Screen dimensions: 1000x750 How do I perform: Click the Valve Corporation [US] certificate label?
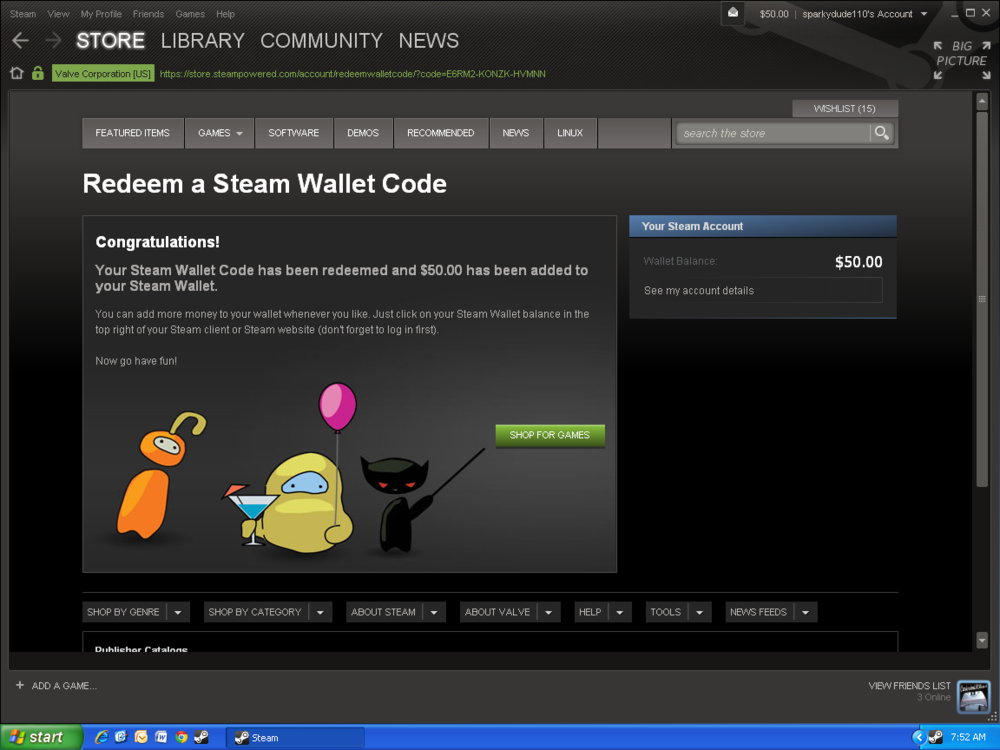tap(103, 73)
